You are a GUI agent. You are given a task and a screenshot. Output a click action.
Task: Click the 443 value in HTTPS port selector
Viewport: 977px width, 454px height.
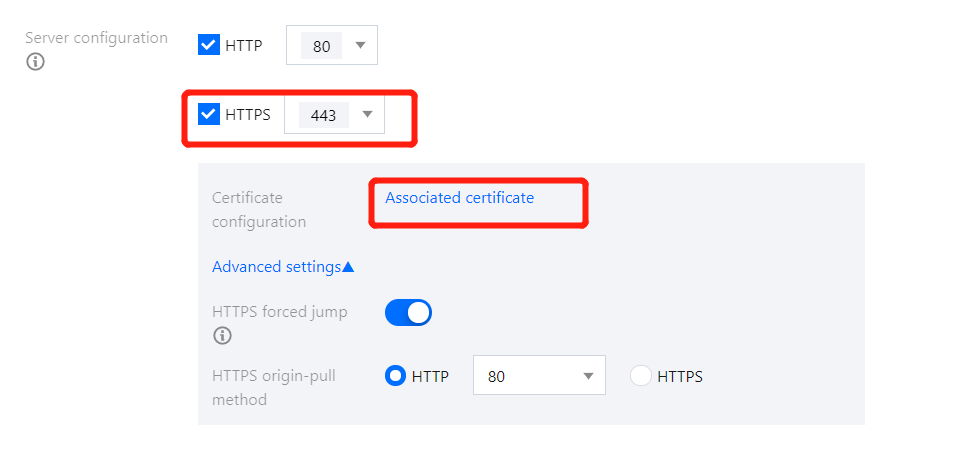tap(323, 115)
